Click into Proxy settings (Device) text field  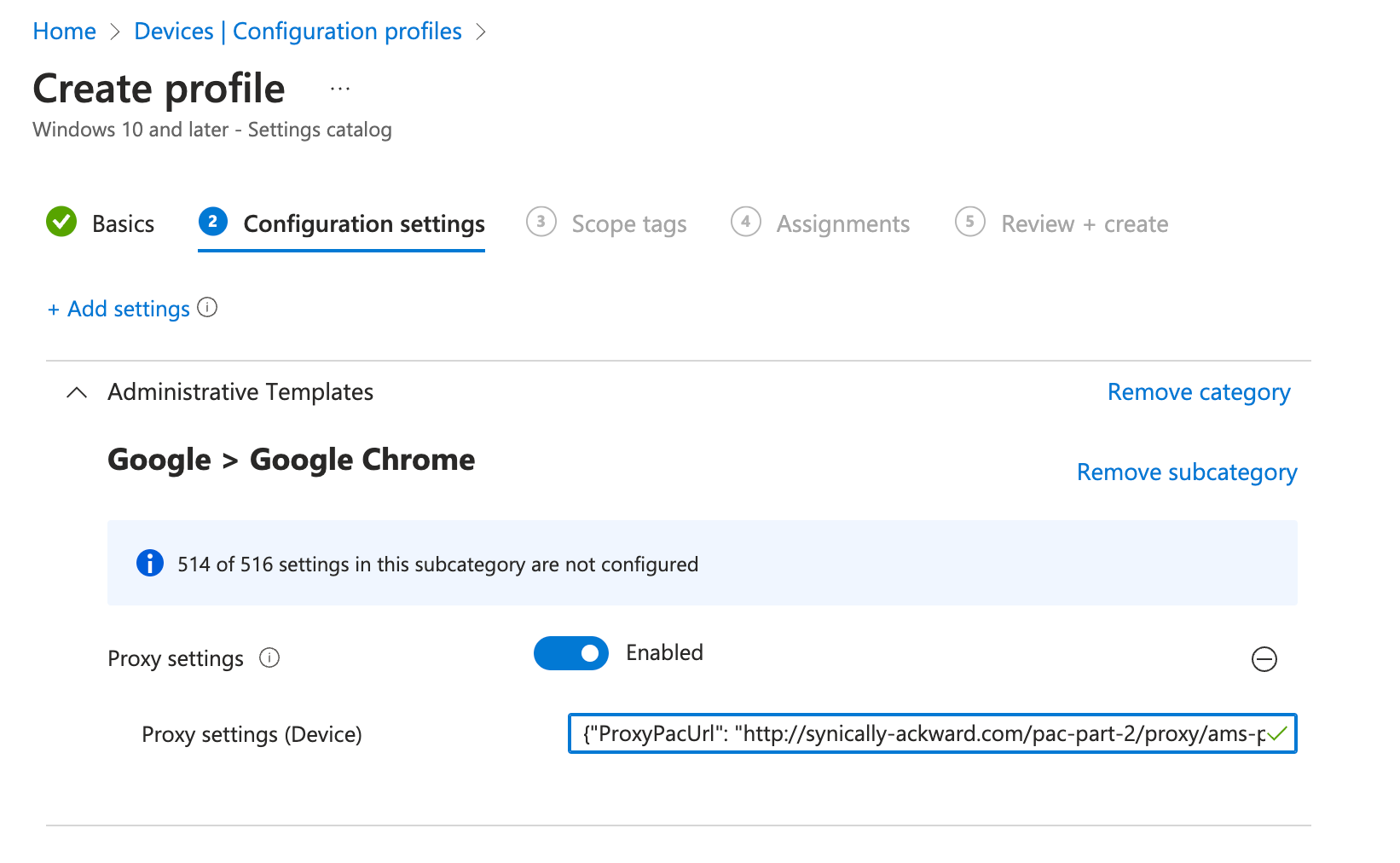click(x=921, y=733)
